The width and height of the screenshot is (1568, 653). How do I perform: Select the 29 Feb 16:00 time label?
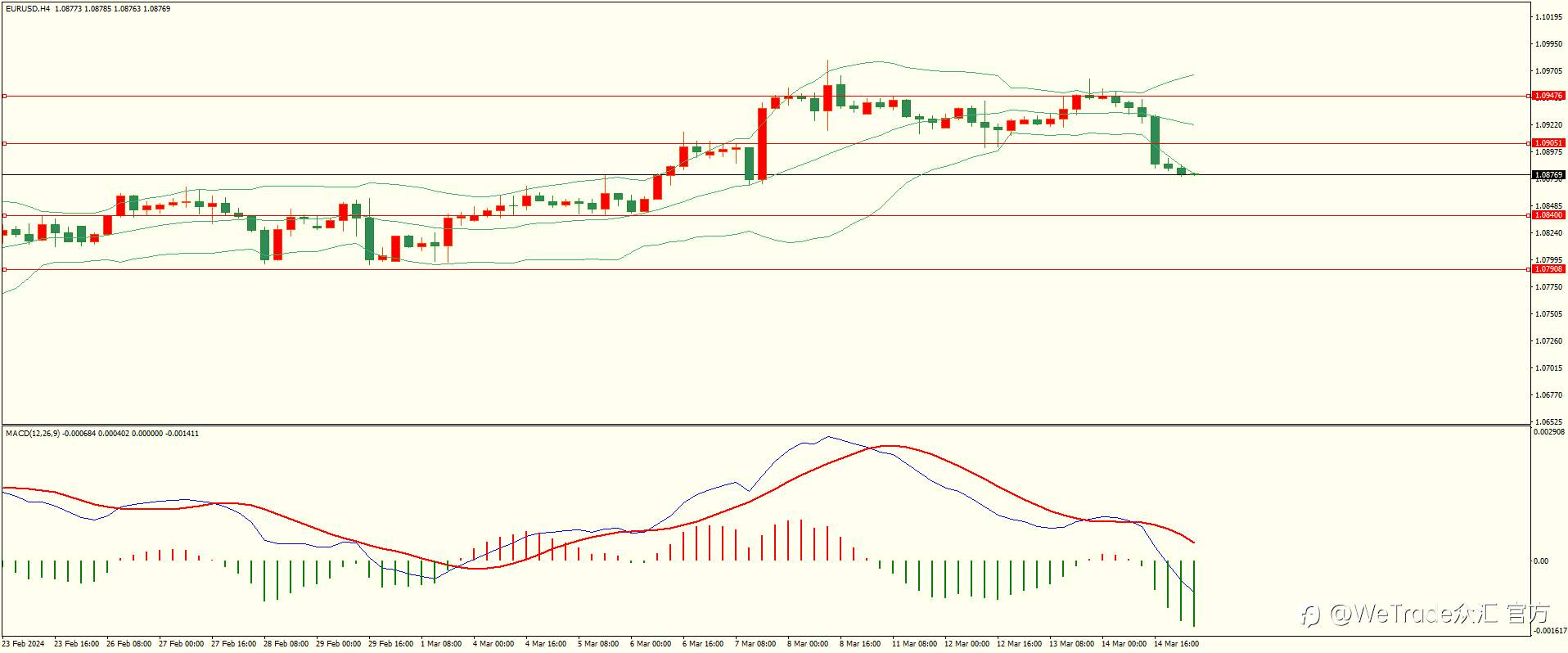(390, 644)
